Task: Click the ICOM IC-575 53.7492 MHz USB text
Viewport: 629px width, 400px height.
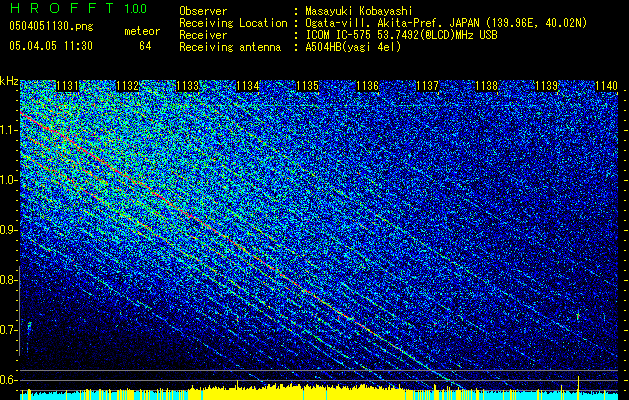Action: click(x=401, y=35)
